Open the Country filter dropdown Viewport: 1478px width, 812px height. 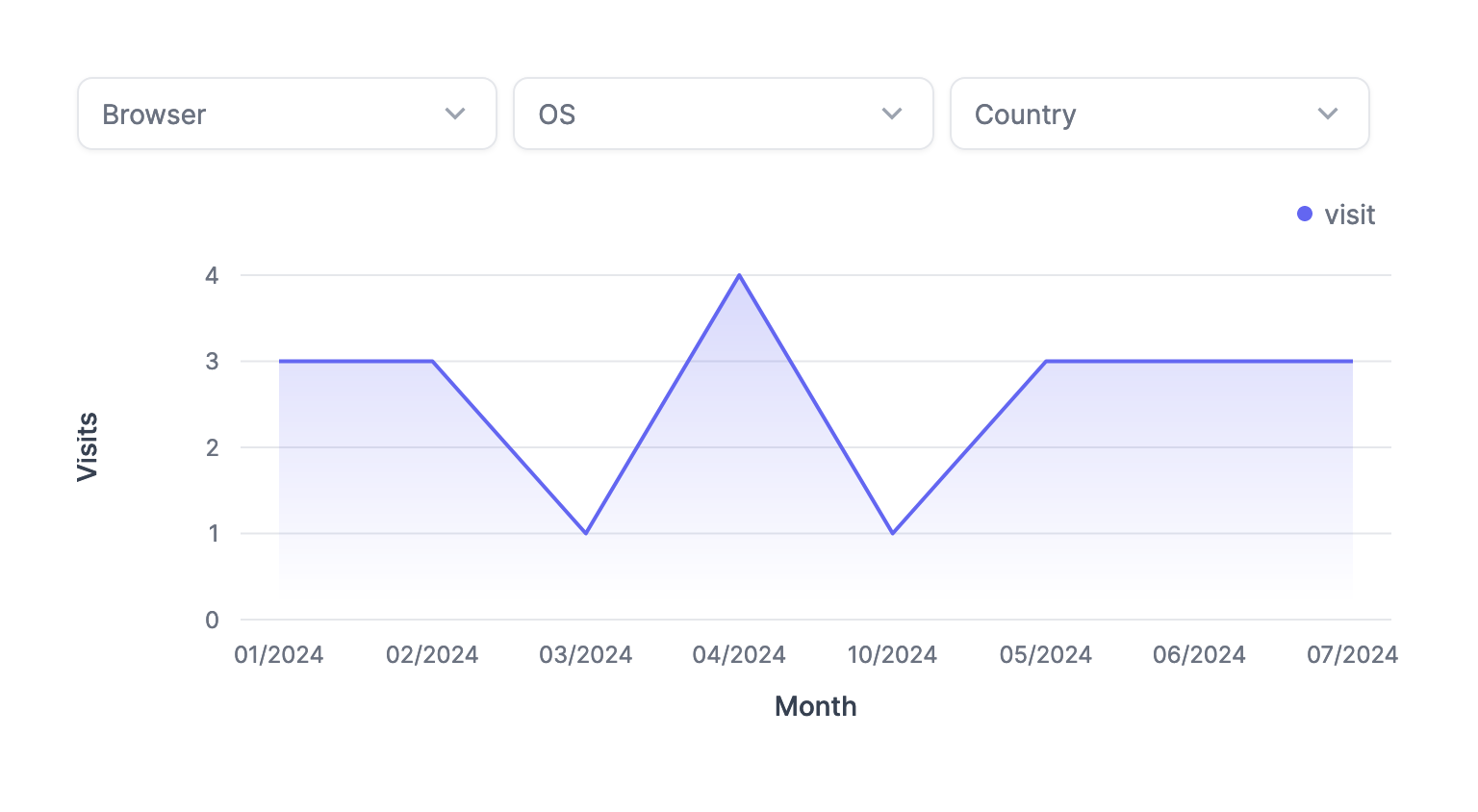(1159, 114)
